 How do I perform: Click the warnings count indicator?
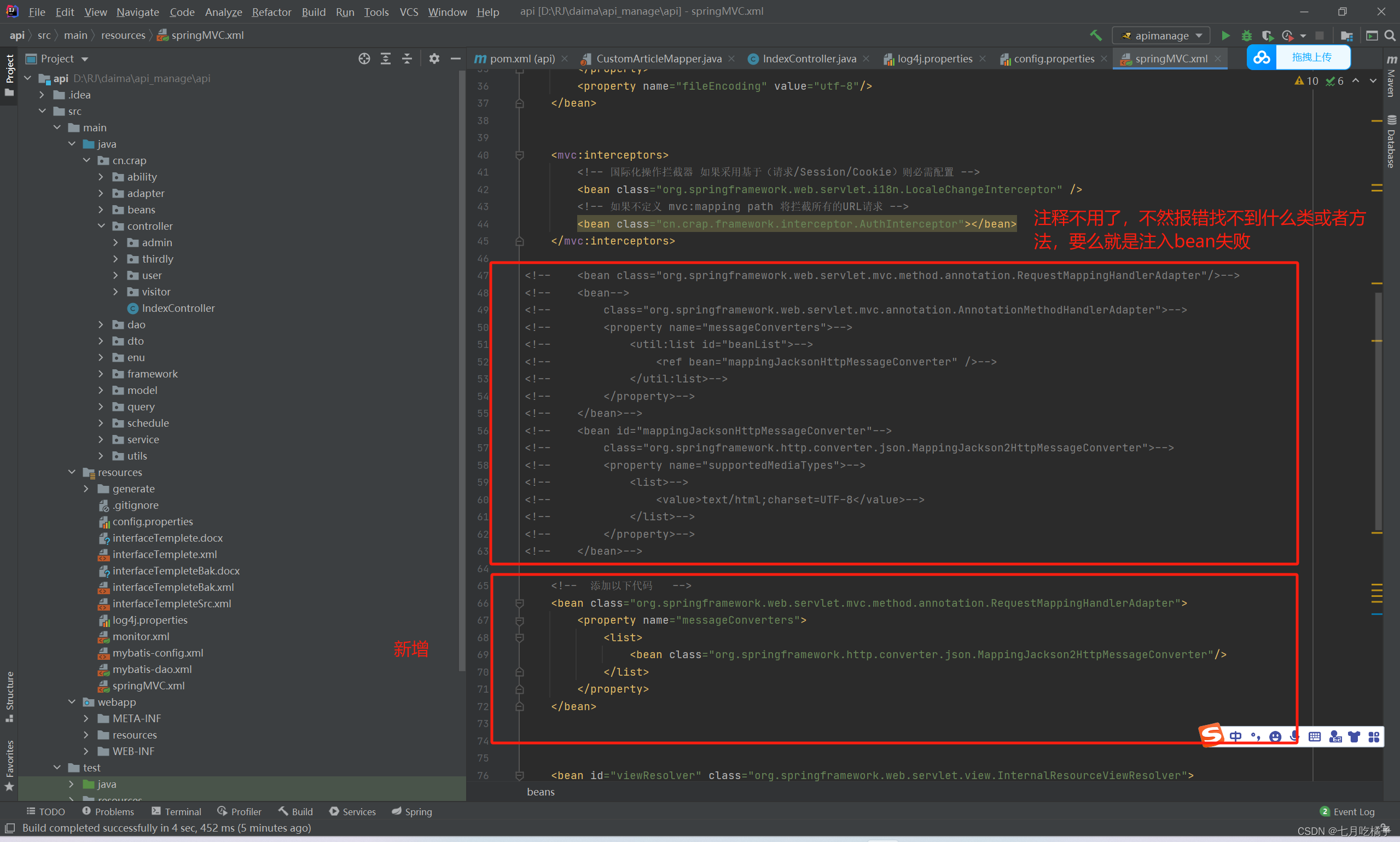(x=1306, y=81)
